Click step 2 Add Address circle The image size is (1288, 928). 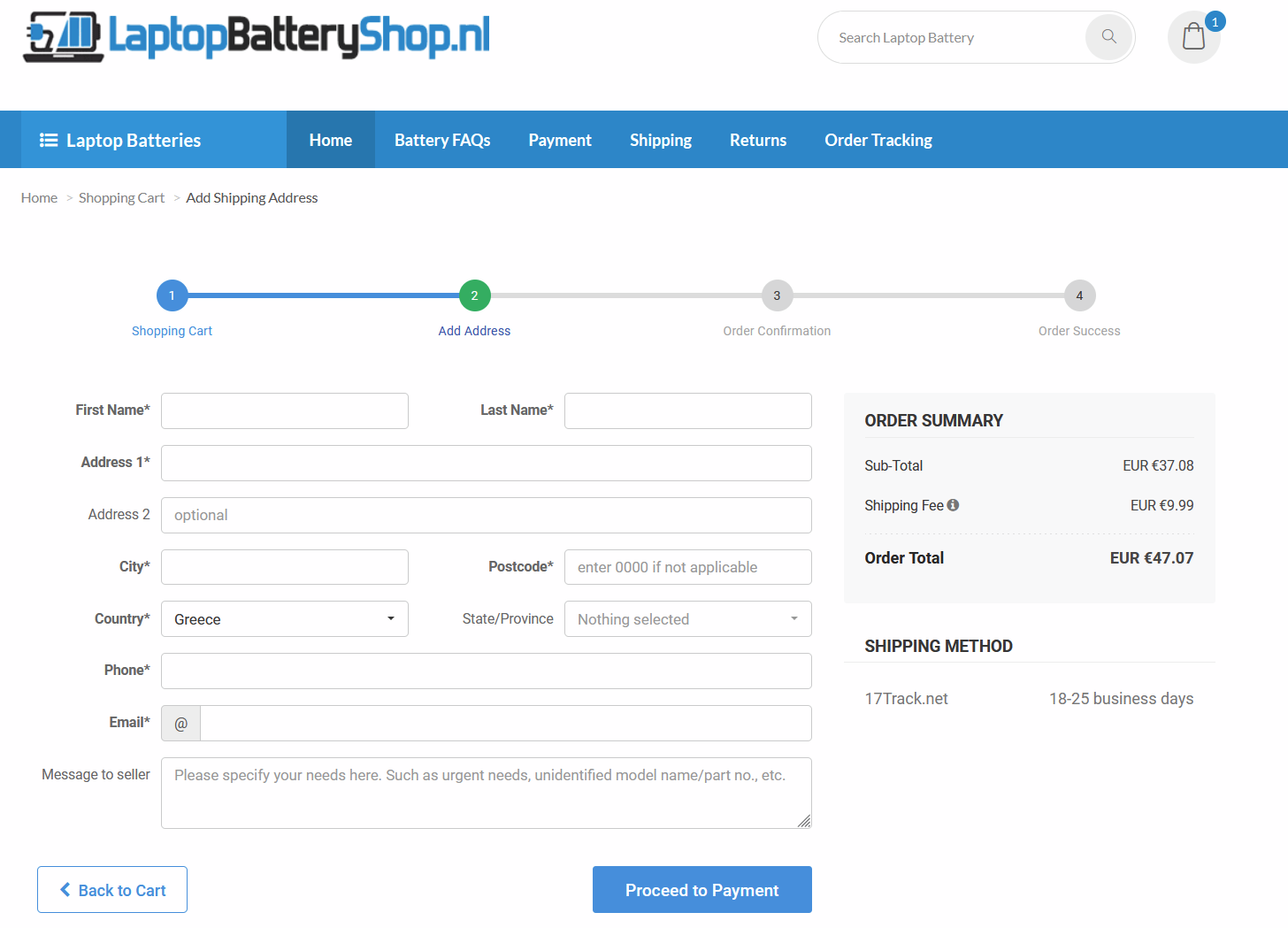pos(475,295)
